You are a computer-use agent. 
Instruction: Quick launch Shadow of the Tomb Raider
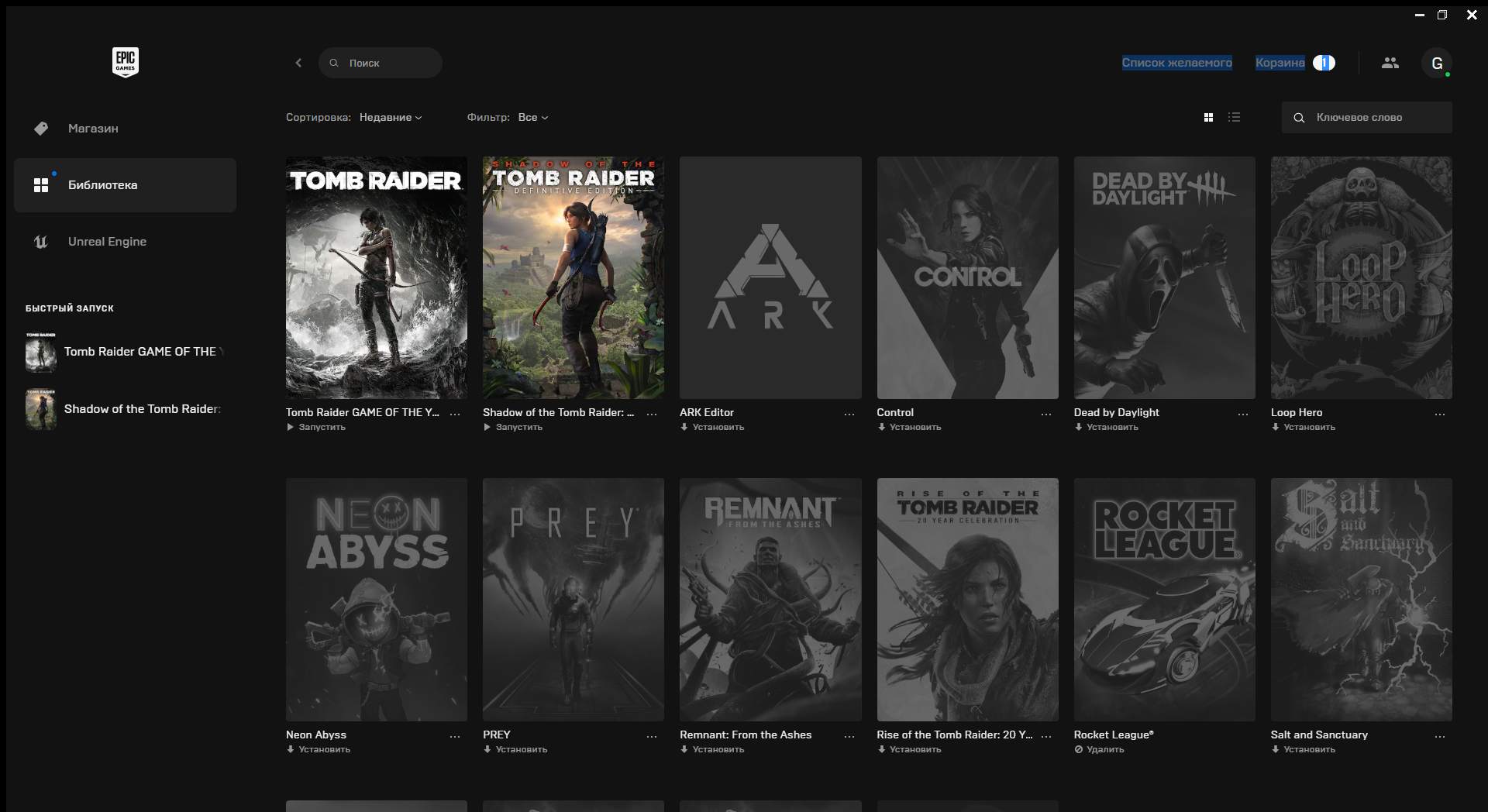(x=125, y=409)
